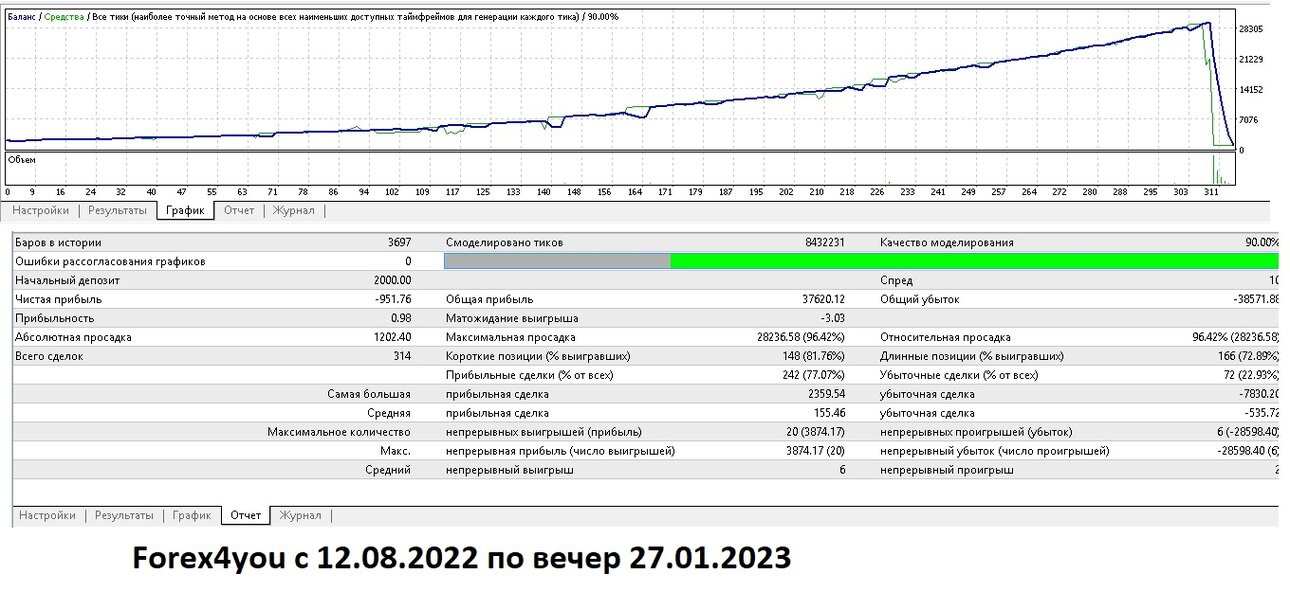Select the profit factor value 0.98
Screen dimensions: 1290x610
(x=400, y=318)
